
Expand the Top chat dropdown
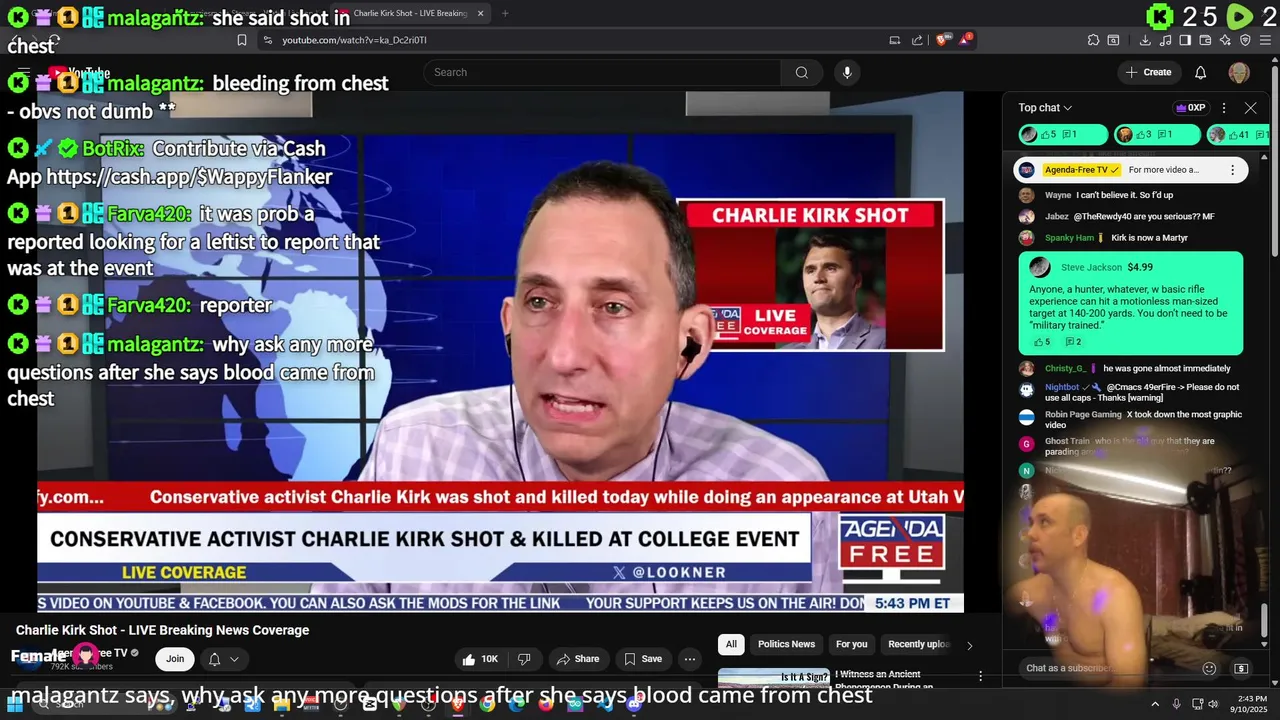1045,108
